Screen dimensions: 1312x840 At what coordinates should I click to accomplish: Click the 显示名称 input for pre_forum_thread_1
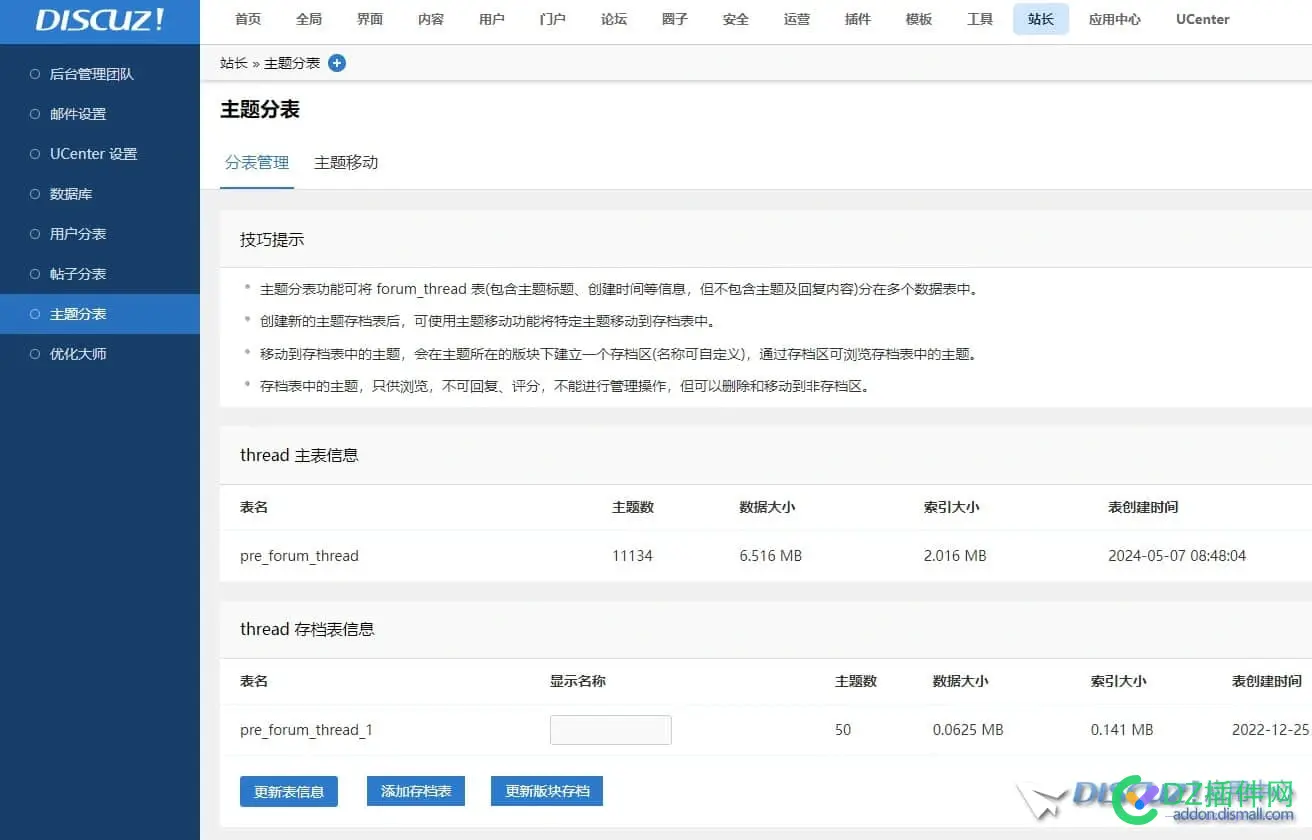coord(610,730)
